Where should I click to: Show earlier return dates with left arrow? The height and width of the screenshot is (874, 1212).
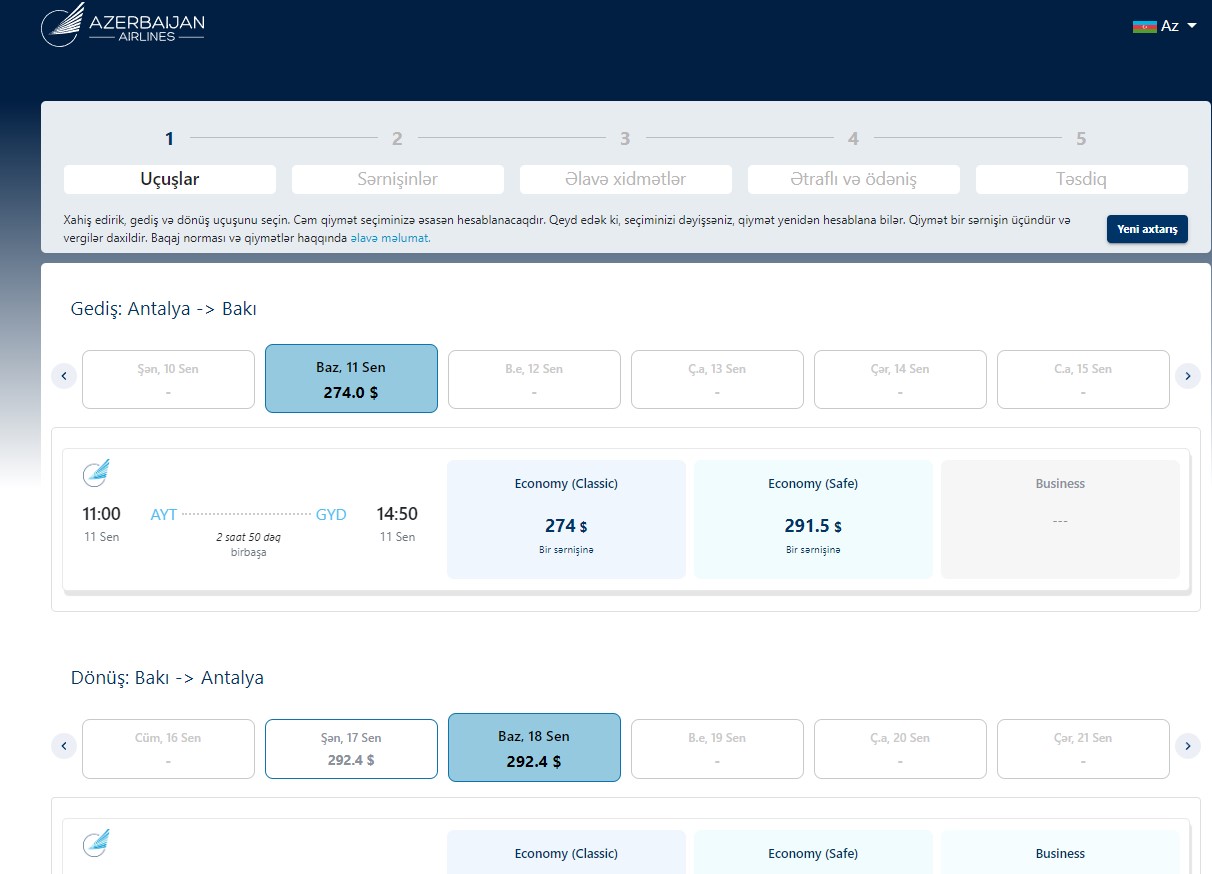tap(64, 746)
